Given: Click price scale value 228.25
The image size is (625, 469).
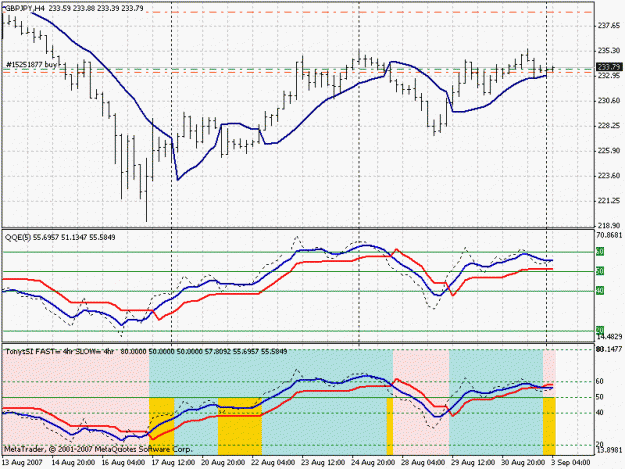Looking at the screenshot, I should (x=609, y=126).
